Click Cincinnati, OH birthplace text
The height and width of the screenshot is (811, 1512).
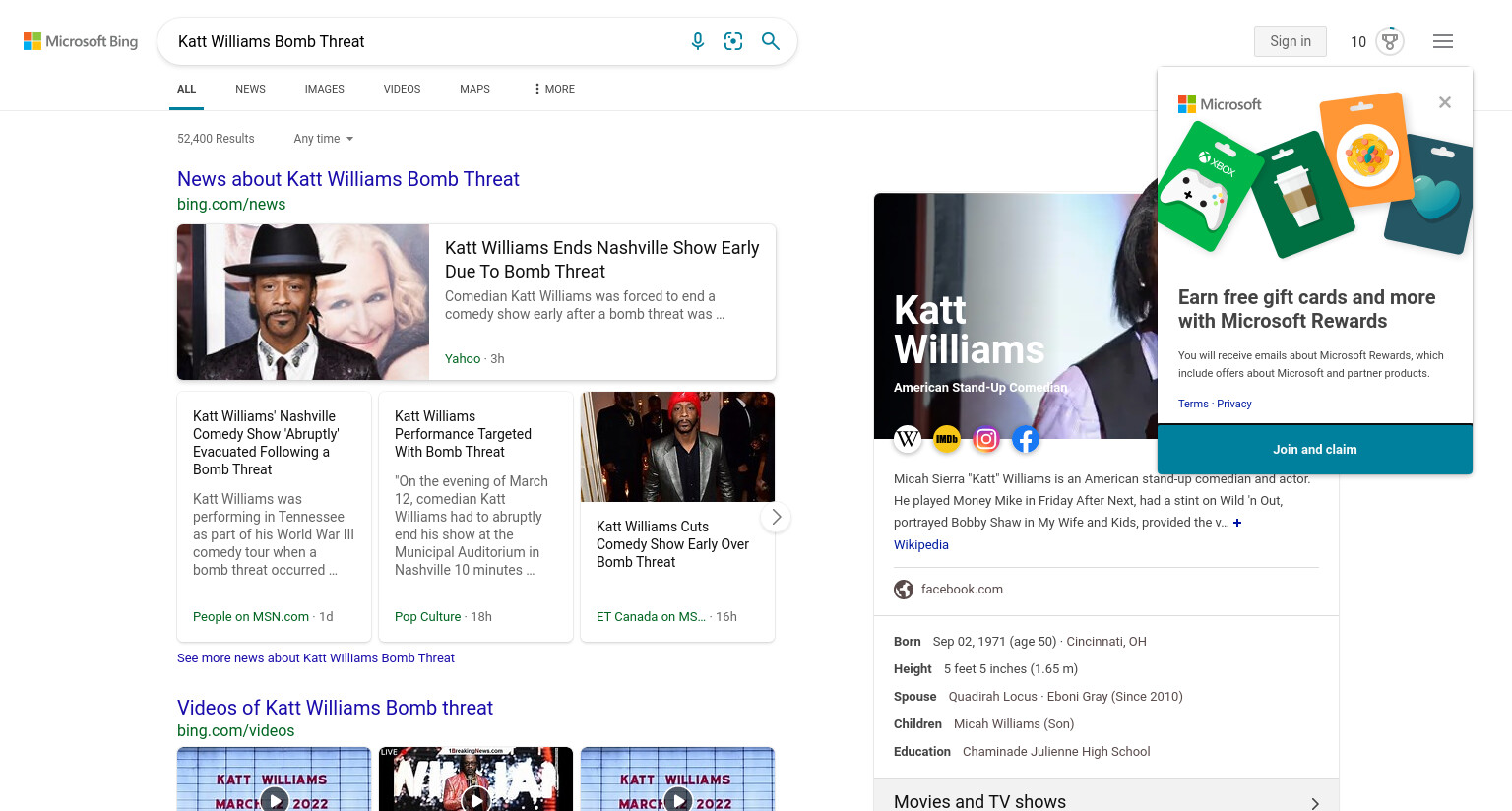click(1106, 642)
